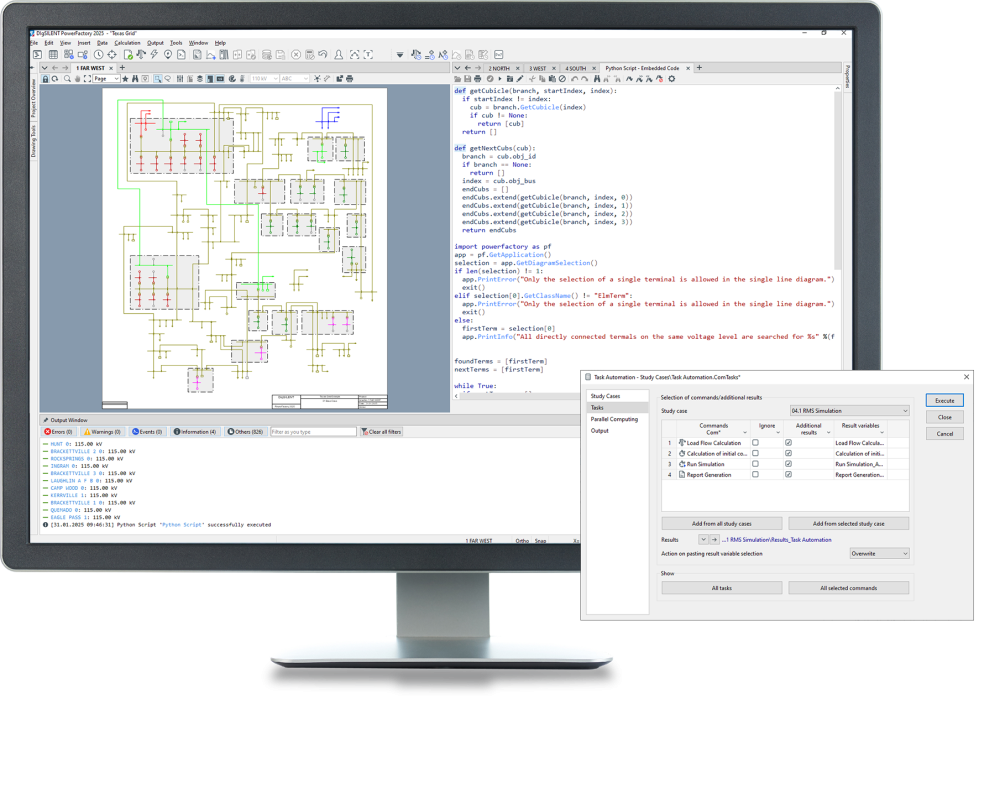Click the zoom-all frame icon in diagram toolbar

pyautogui.click(x=87, y=79)
